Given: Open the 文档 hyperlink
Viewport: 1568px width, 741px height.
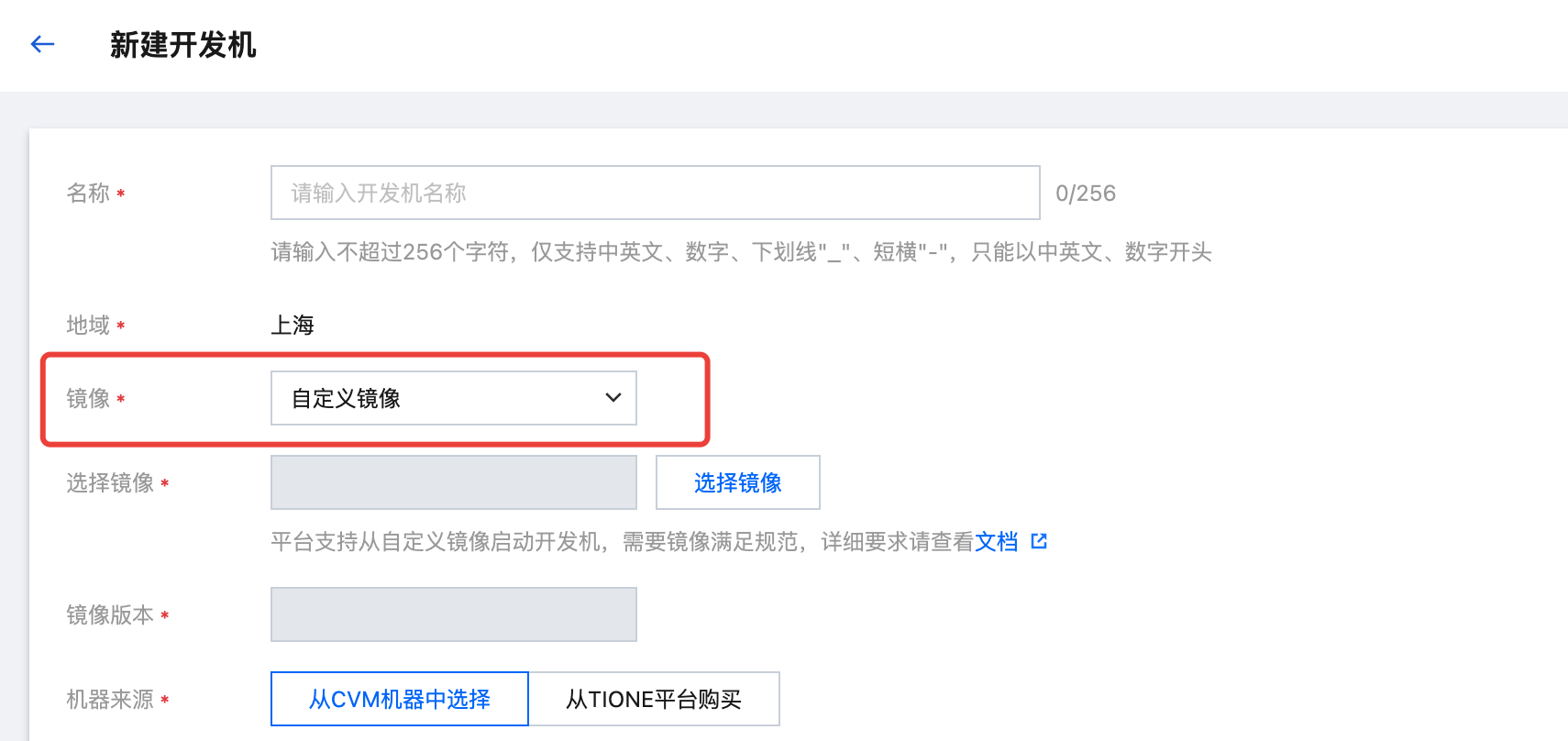Looking at the screenshot, I should click(997, 541).
